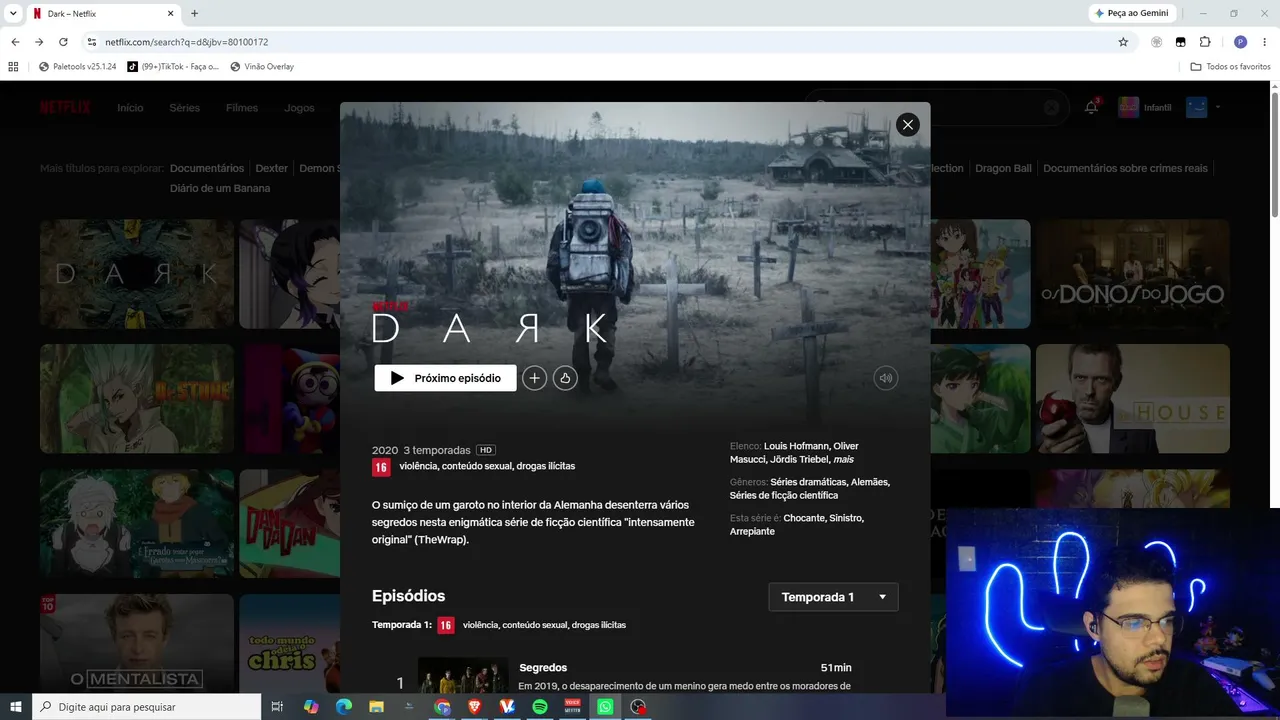
Task: Open the Jogos menu item
Action: click(299, 108)
